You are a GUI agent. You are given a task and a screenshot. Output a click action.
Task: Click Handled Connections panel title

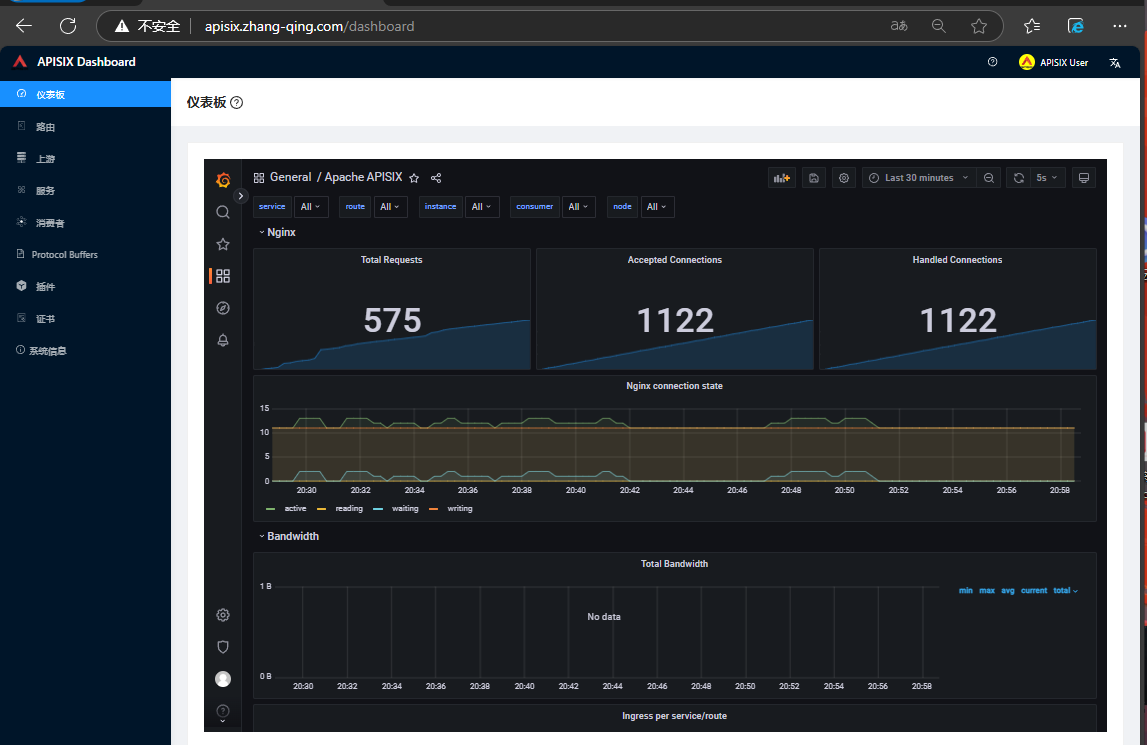pos(958,260)
